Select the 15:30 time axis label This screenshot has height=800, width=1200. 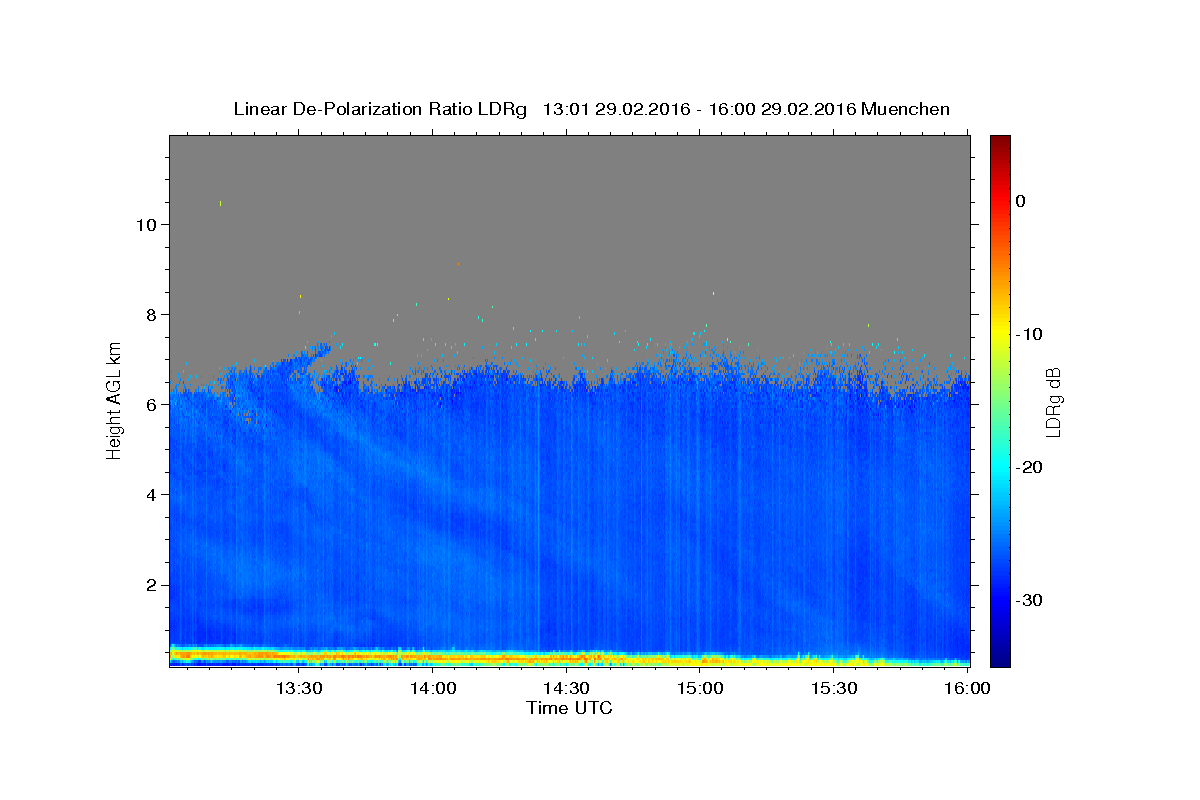tap(834, 688)
